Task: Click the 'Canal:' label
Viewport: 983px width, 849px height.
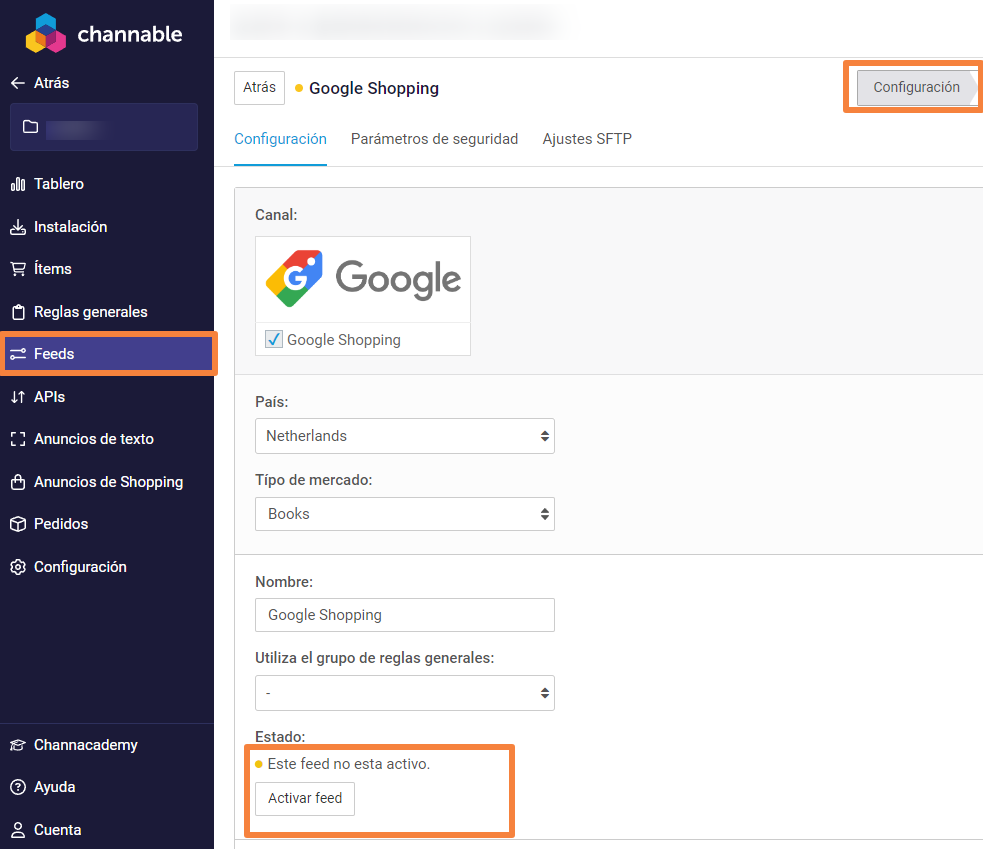Action: (276, 215)
